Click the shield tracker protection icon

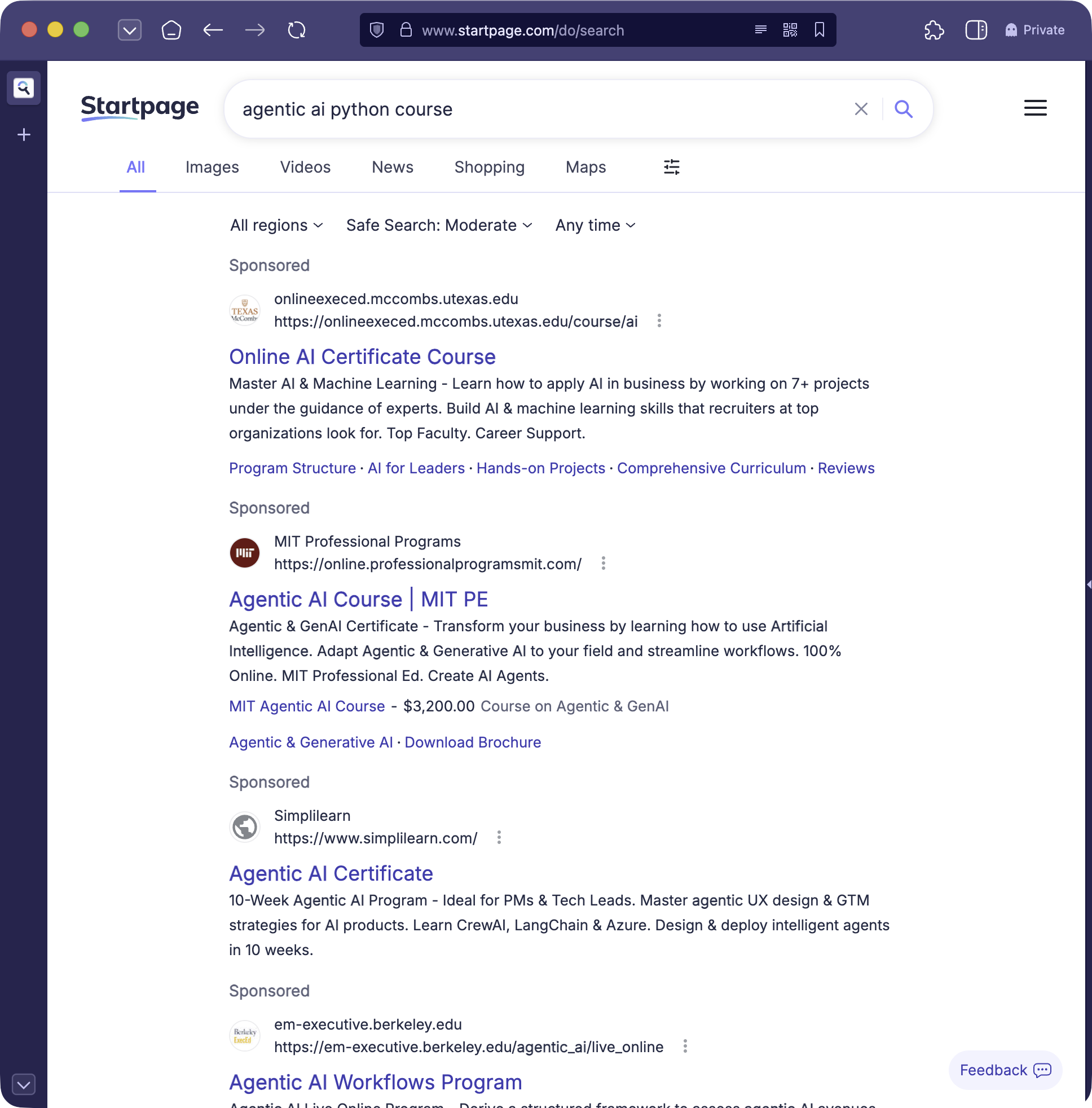point(377,30)
